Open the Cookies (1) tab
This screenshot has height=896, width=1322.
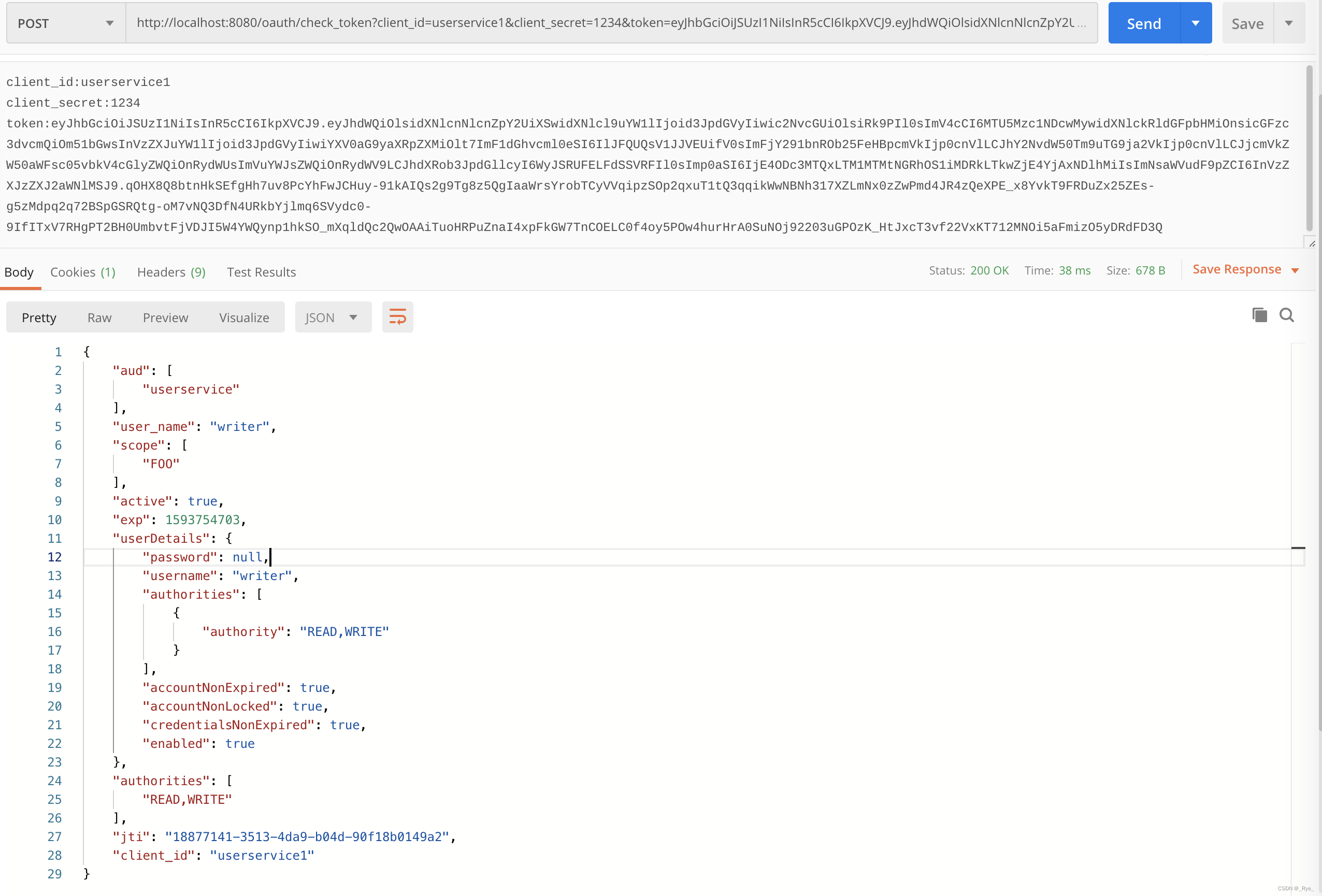[83, 272]
